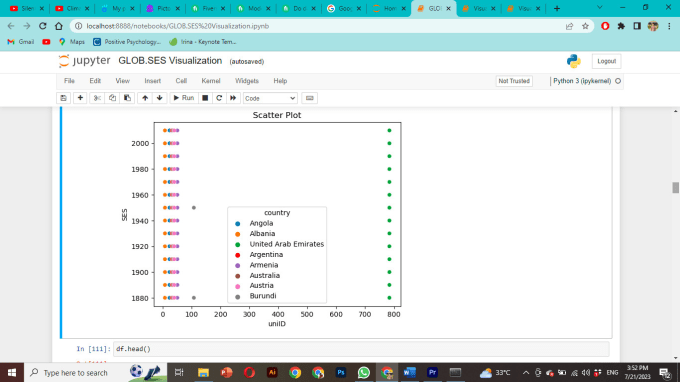Open Word from the taskbar
This screenshot has height=382, width=680.
click(409, 372)
